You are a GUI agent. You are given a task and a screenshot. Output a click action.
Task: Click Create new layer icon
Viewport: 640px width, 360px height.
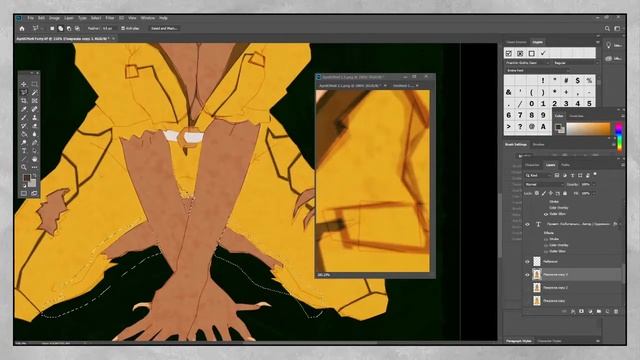pos(607,311)
